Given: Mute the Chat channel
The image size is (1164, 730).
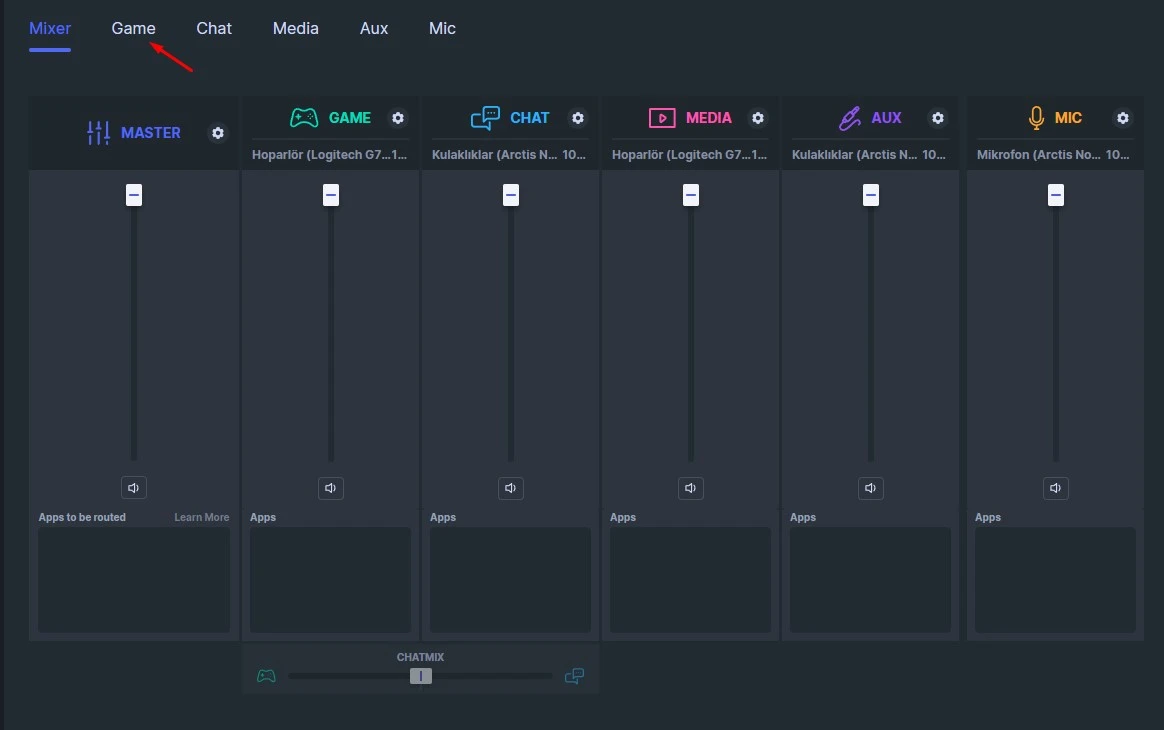Looking at the screenshot, I should coord(511,488).
